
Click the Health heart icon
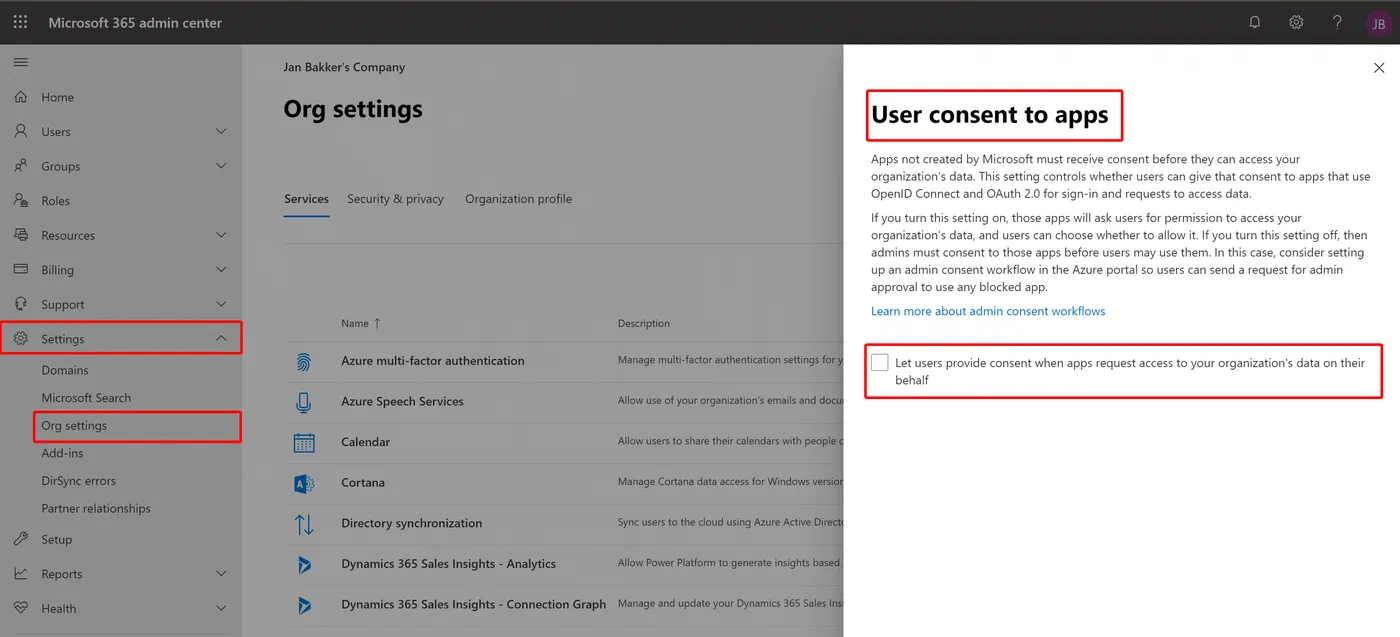click(21, 608)
